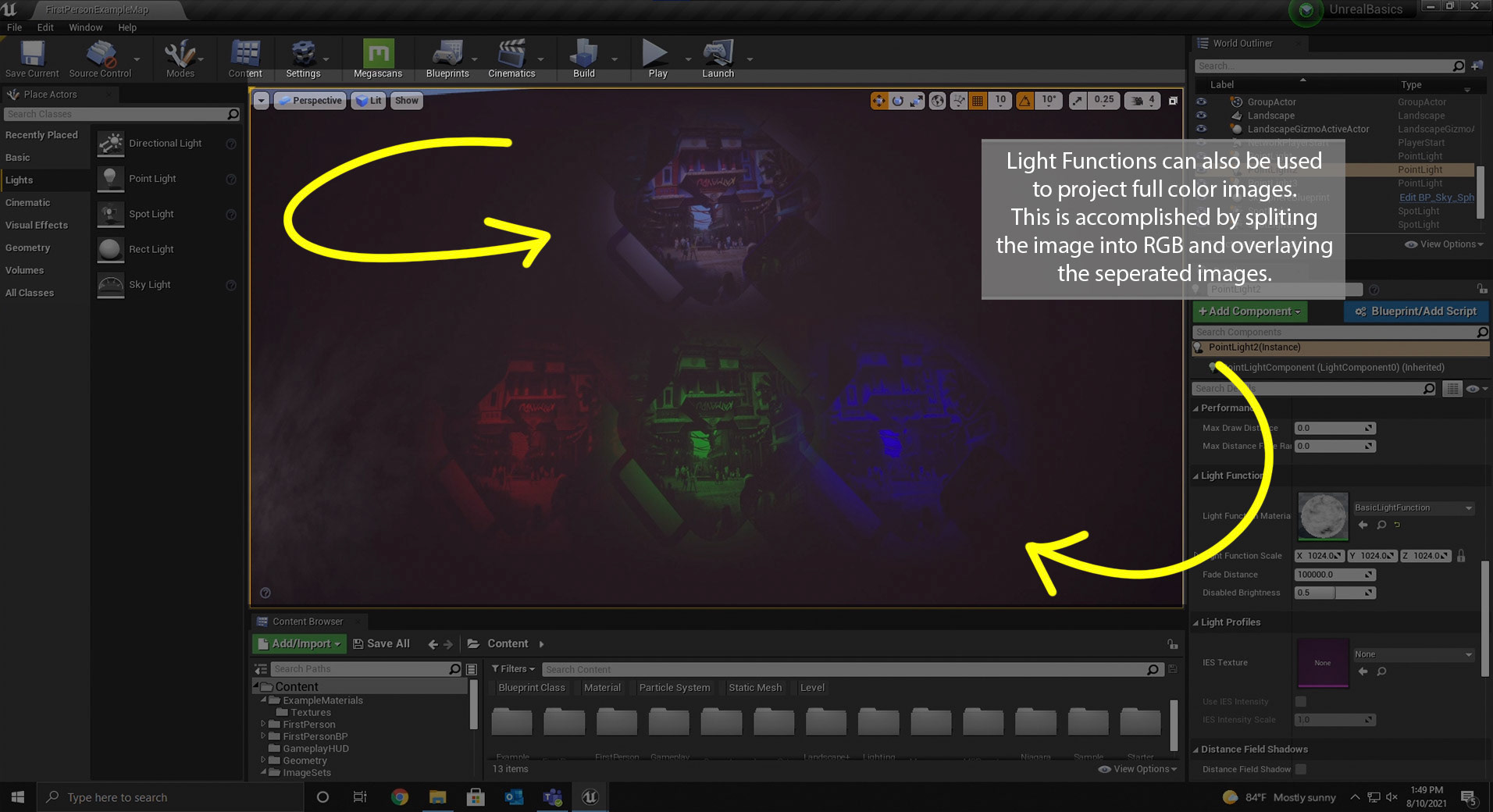Open the viewport options dropdown arrow
The image size is (1493, 812).
click(x=262, y=101)
